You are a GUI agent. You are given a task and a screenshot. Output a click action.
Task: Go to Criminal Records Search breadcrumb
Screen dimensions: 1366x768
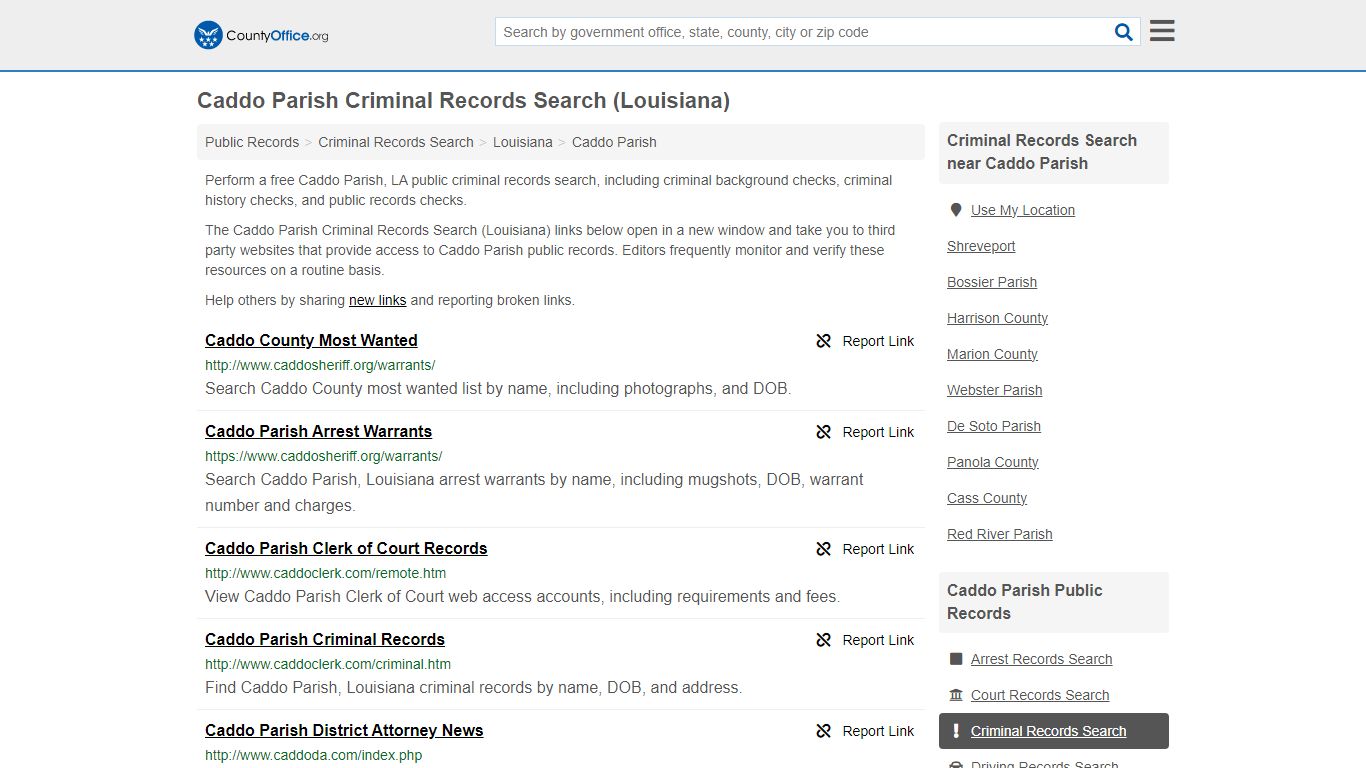pos(396,142)
